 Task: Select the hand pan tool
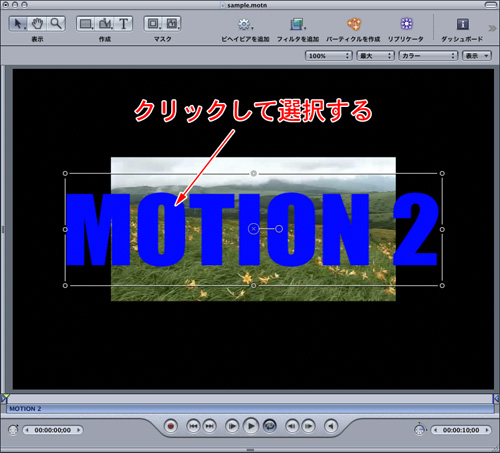click(x=37, y=24)
